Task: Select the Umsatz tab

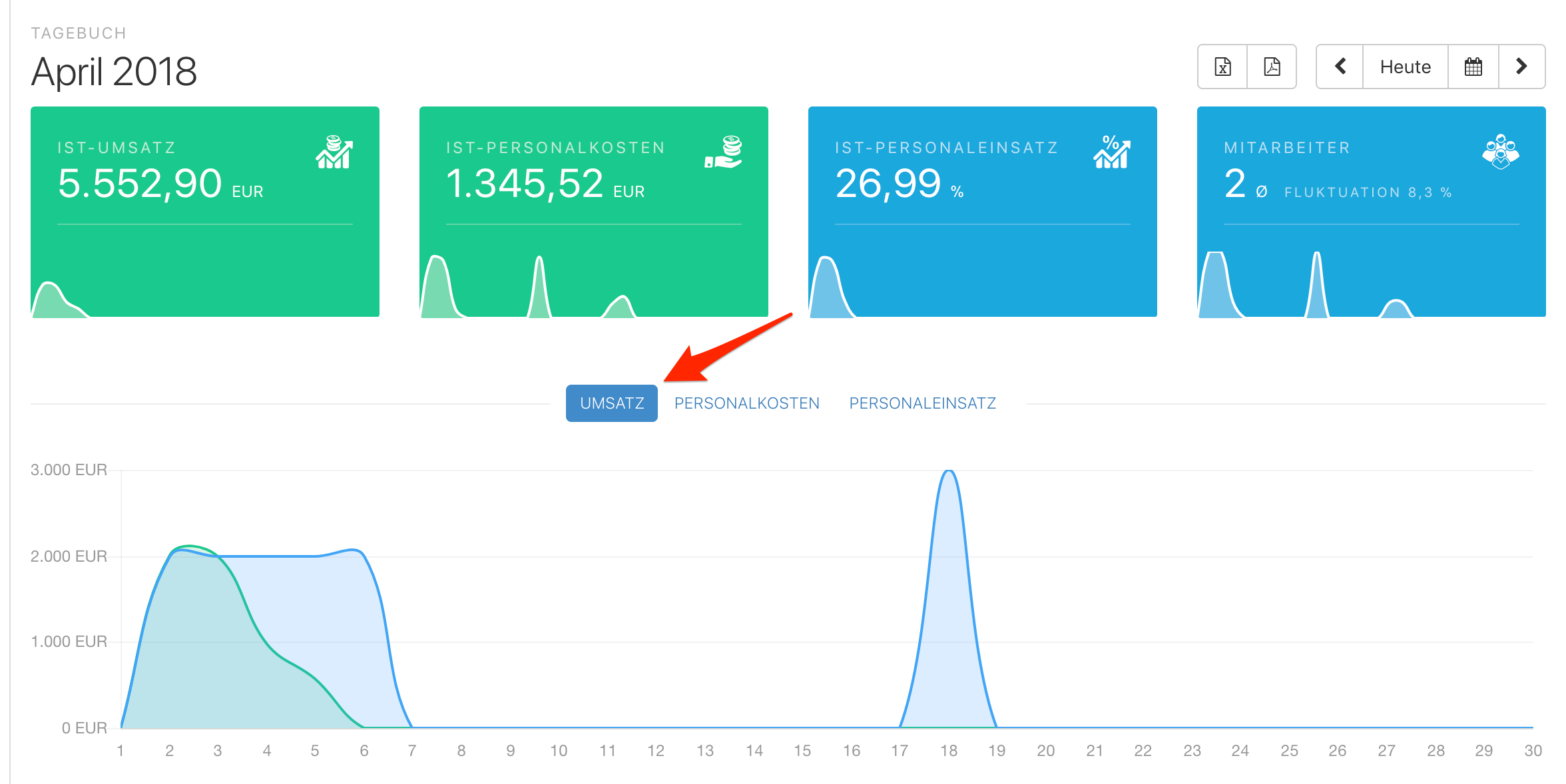Action: point(612,403)
